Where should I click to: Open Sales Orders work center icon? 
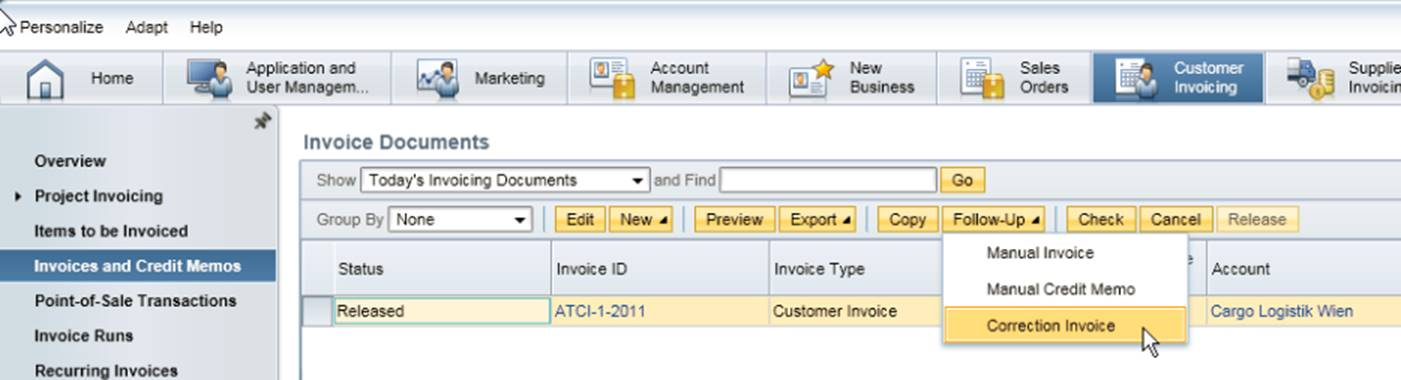pos(982,78)
